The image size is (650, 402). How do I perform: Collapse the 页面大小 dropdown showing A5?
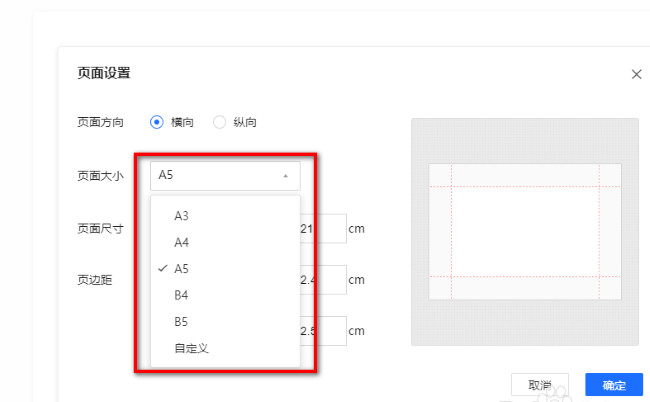coord(225,175)
